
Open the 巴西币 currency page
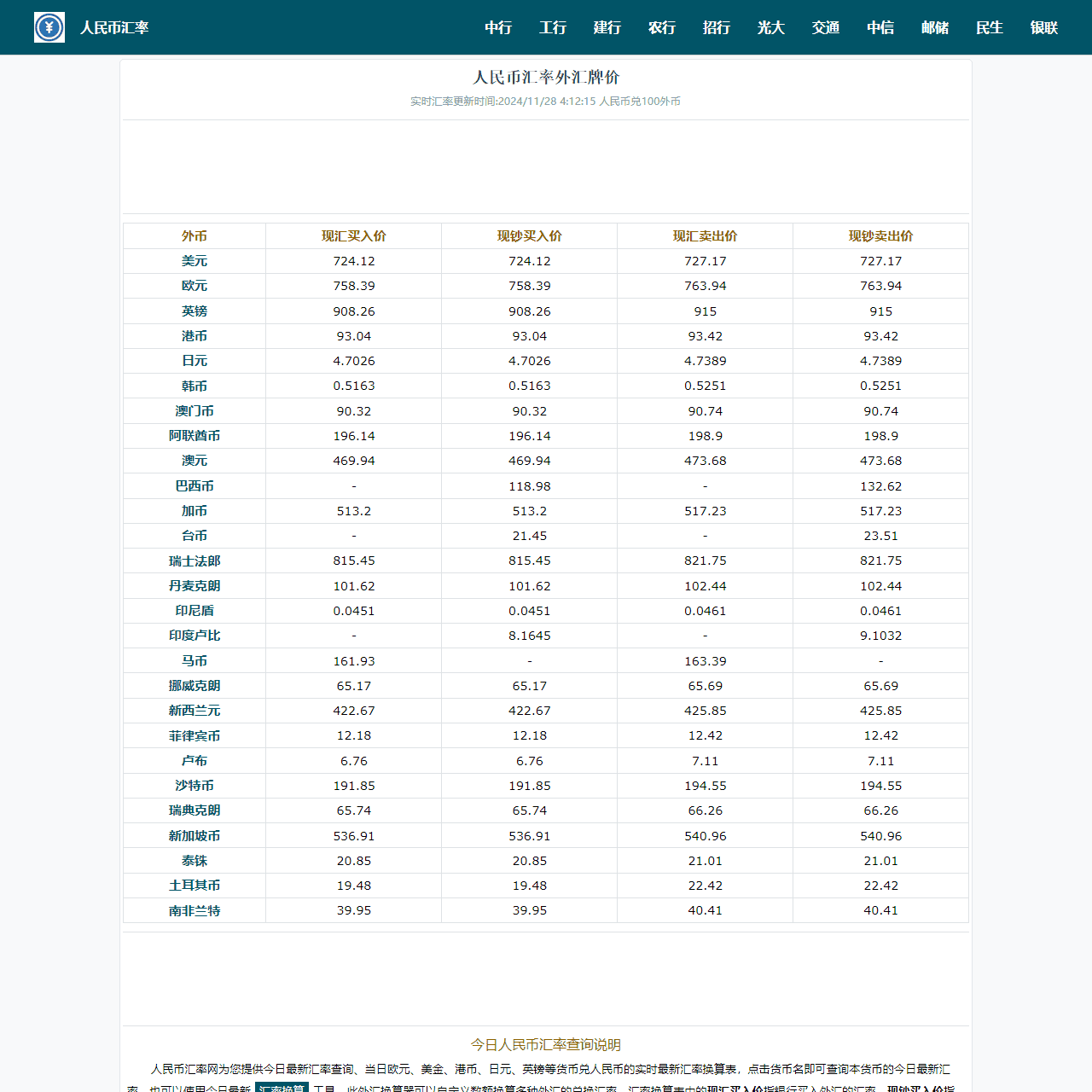click(195, 486)
